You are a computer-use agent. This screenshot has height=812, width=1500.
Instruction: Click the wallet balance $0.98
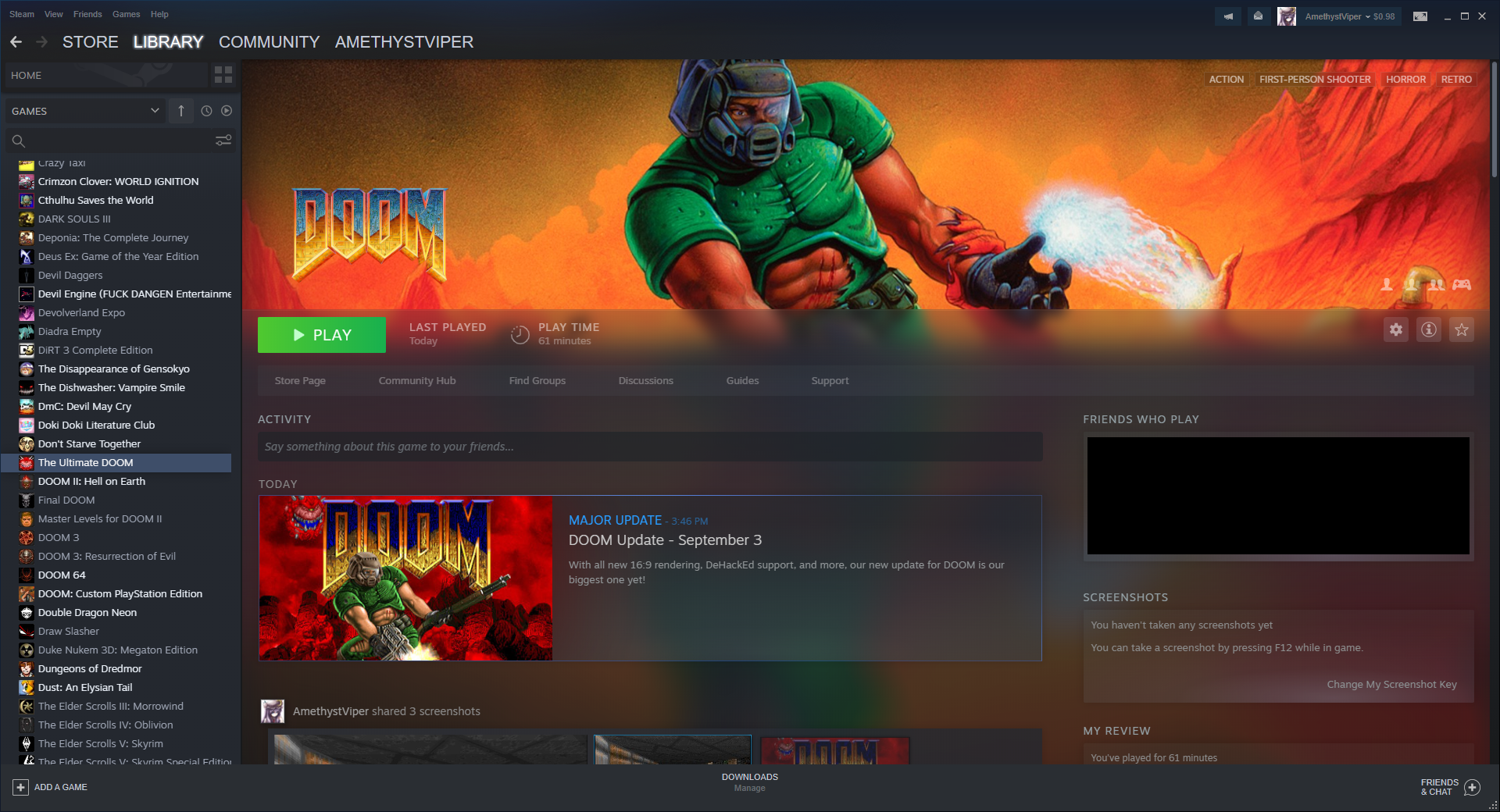(x=1384, y=16)
